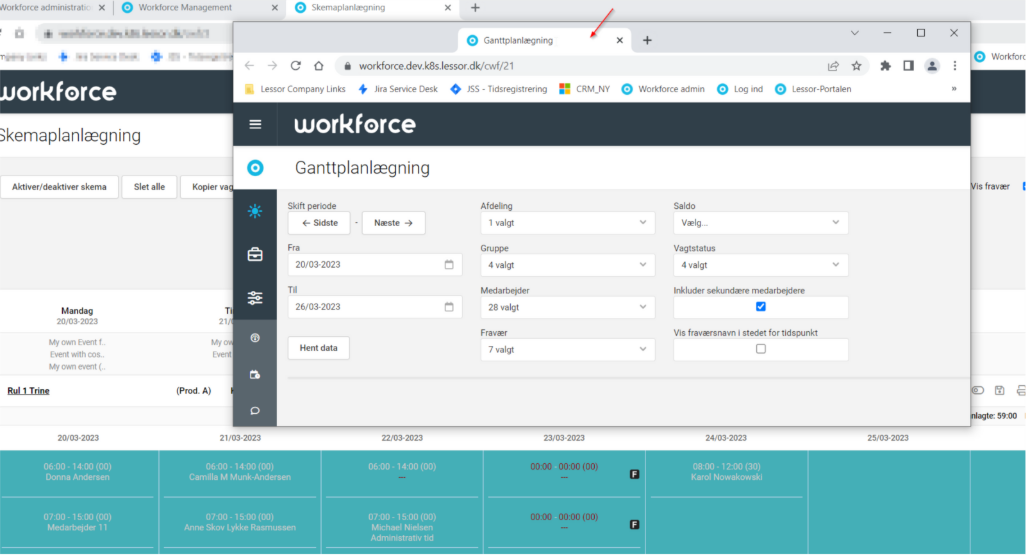Switch to the Workforce Management tab
The image size is (1026, 555).
point(185,8)
